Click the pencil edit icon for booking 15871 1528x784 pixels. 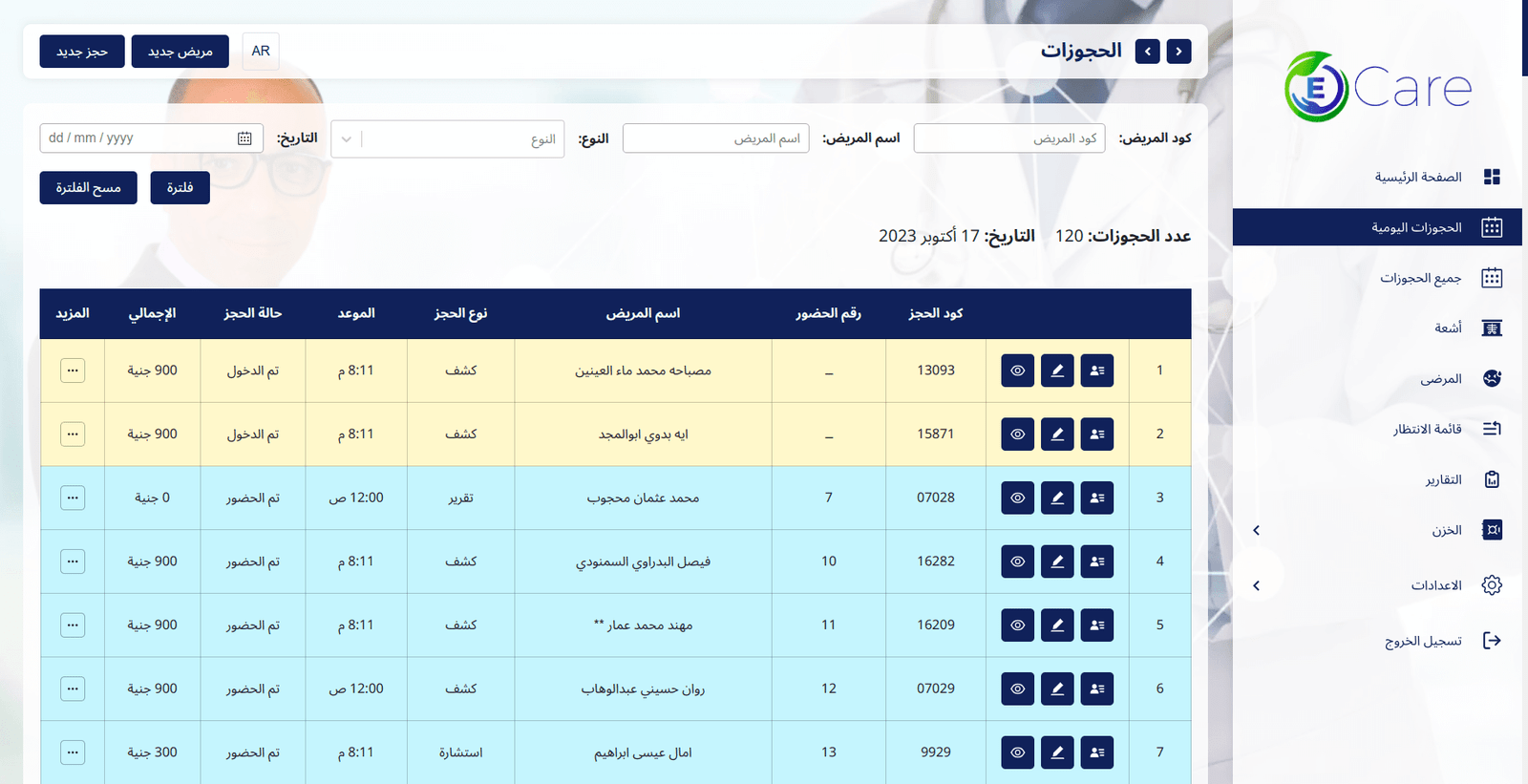(1057, 434)
